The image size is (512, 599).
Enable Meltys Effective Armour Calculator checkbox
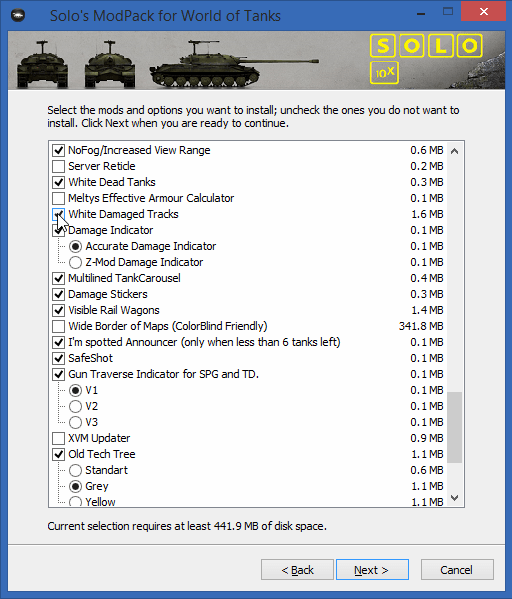(x=58, y=198)
